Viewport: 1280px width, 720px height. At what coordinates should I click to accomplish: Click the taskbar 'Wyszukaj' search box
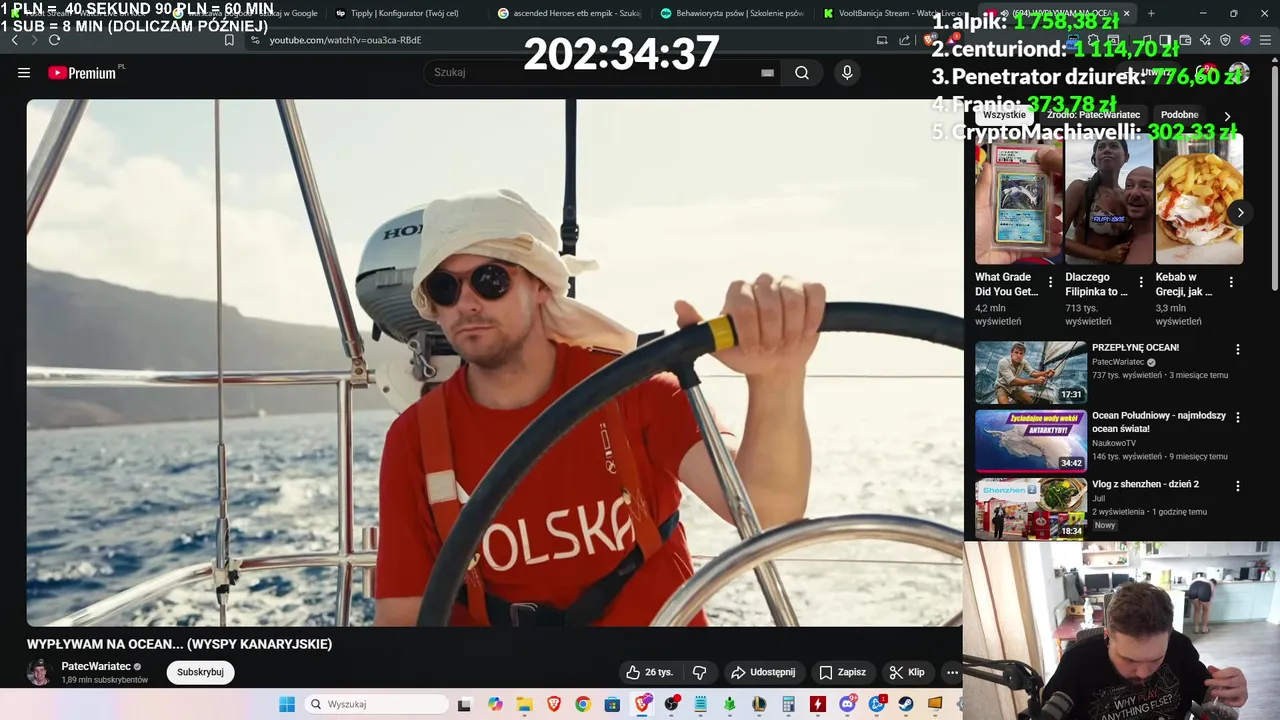[378, 704]
